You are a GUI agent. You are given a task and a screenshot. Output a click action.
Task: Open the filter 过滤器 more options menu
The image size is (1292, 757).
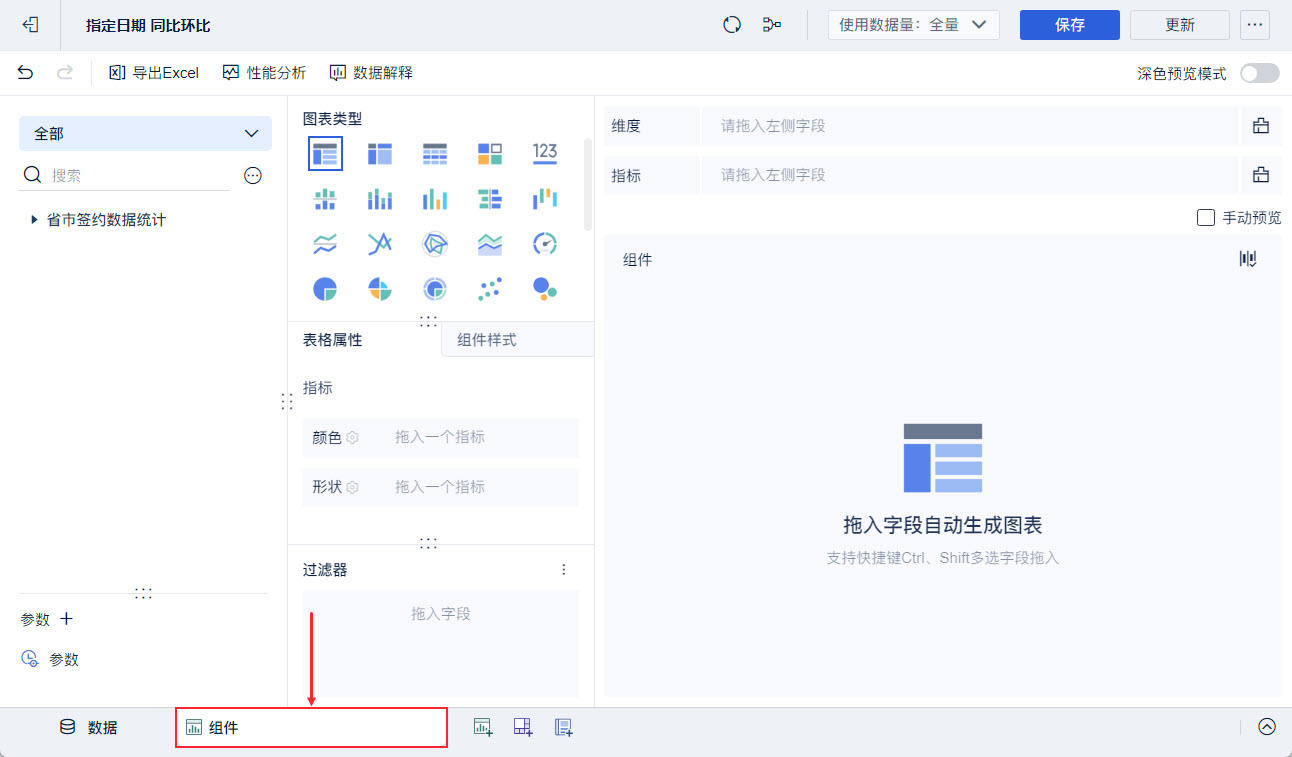(564, 569)
